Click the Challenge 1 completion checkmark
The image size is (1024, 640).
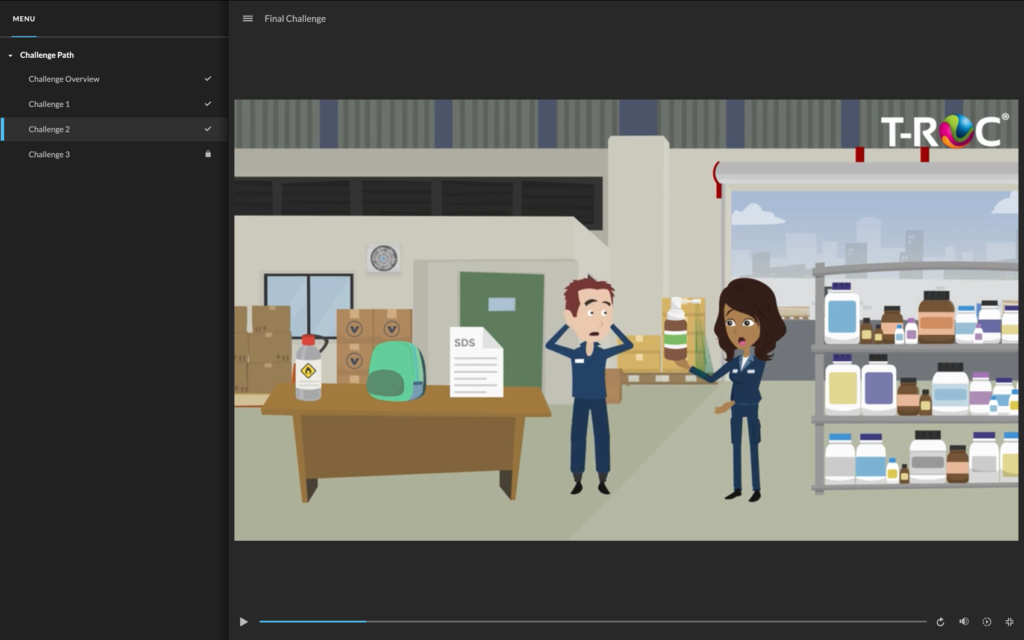click(x=208, y=104)
